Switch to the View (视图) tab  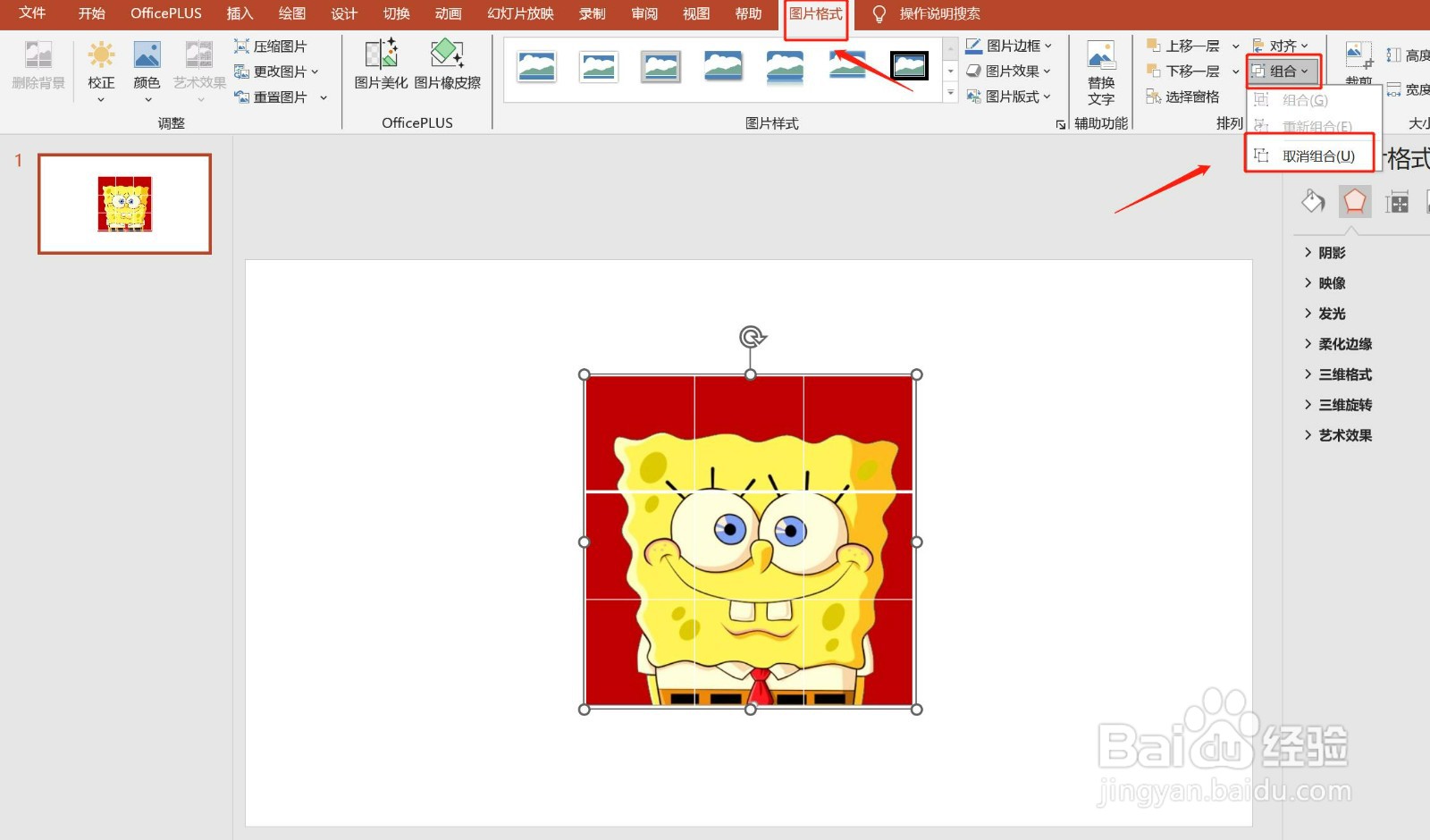pyautogui.click(x=696, y=13)
